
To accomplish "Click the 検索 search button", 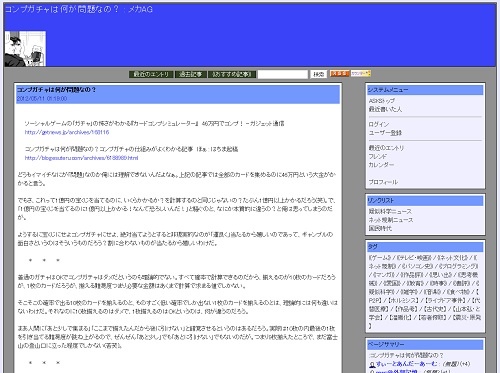I will pos(319,74).
